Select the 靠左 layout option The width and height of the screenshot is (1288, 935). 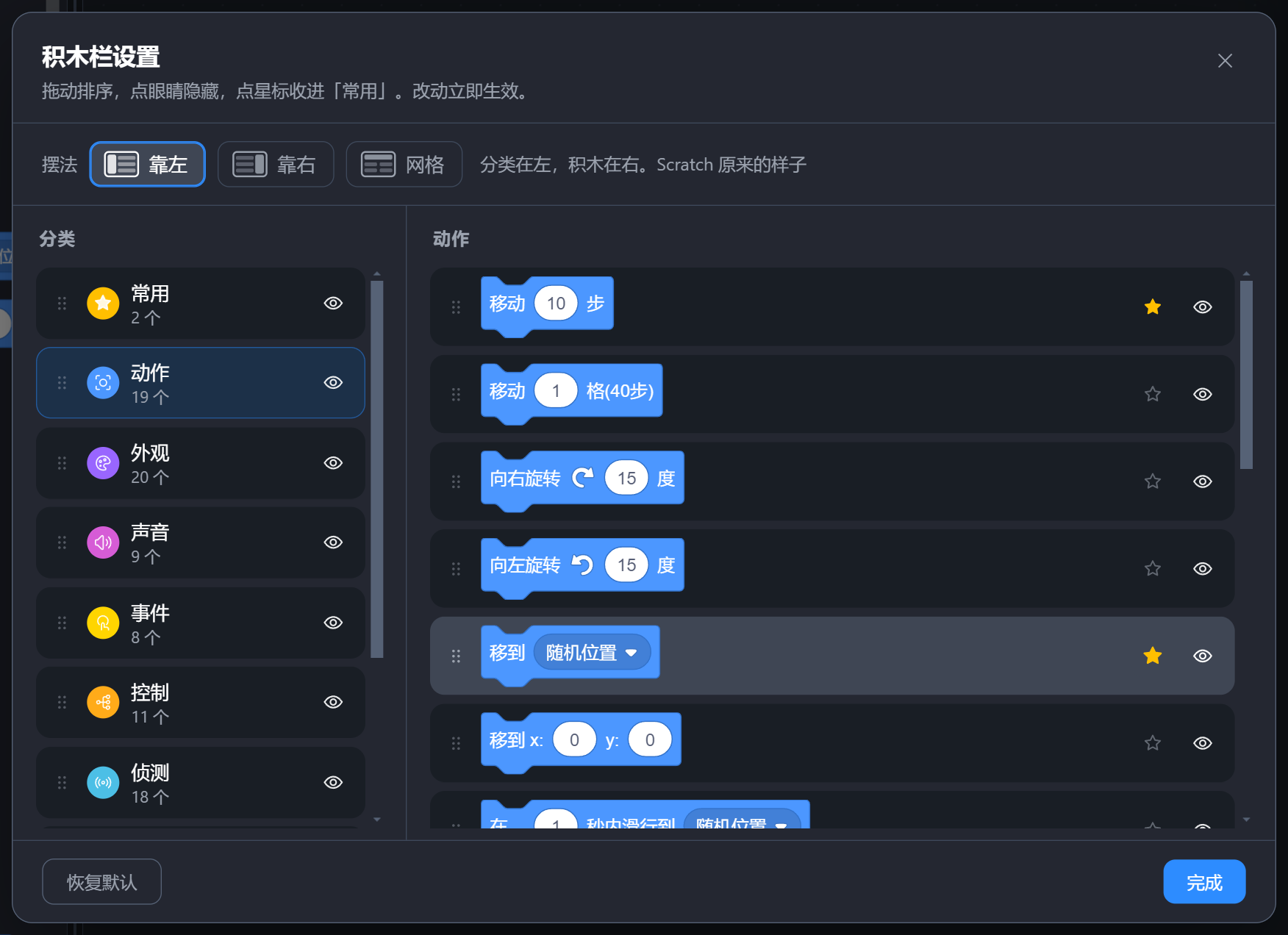(x=147, y=164)
